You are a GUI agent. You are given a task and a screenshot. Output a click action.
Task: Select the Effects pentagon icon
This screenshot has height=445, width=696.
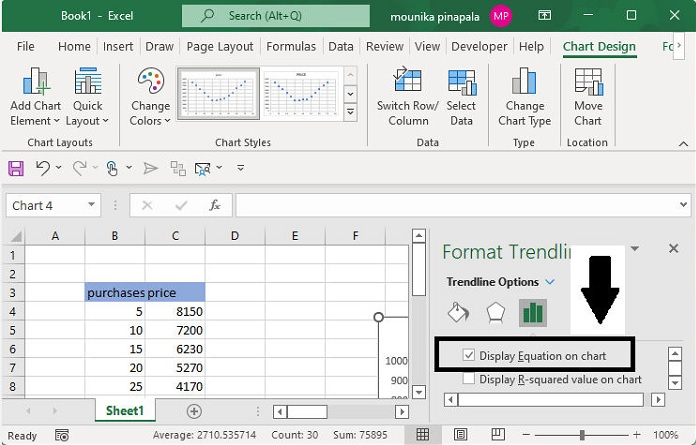[495, 313]
